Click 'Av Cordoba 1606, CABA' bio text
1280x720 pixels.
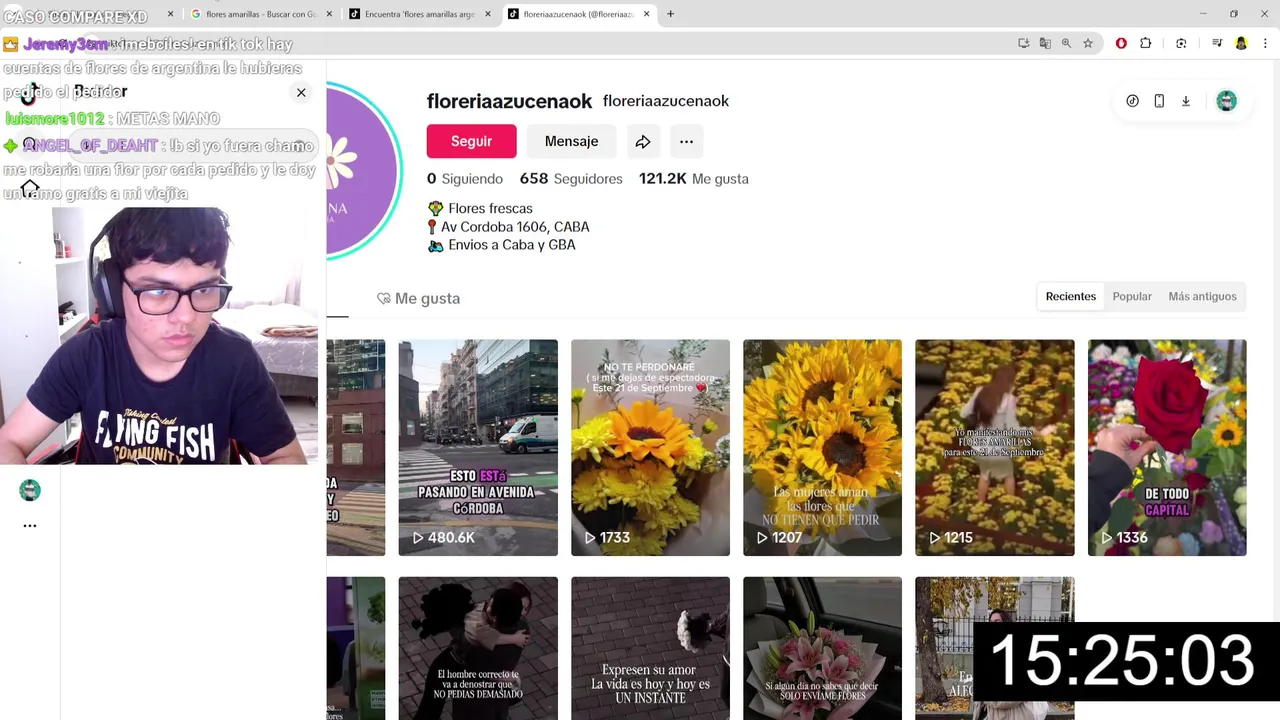[x=515, y=227]
